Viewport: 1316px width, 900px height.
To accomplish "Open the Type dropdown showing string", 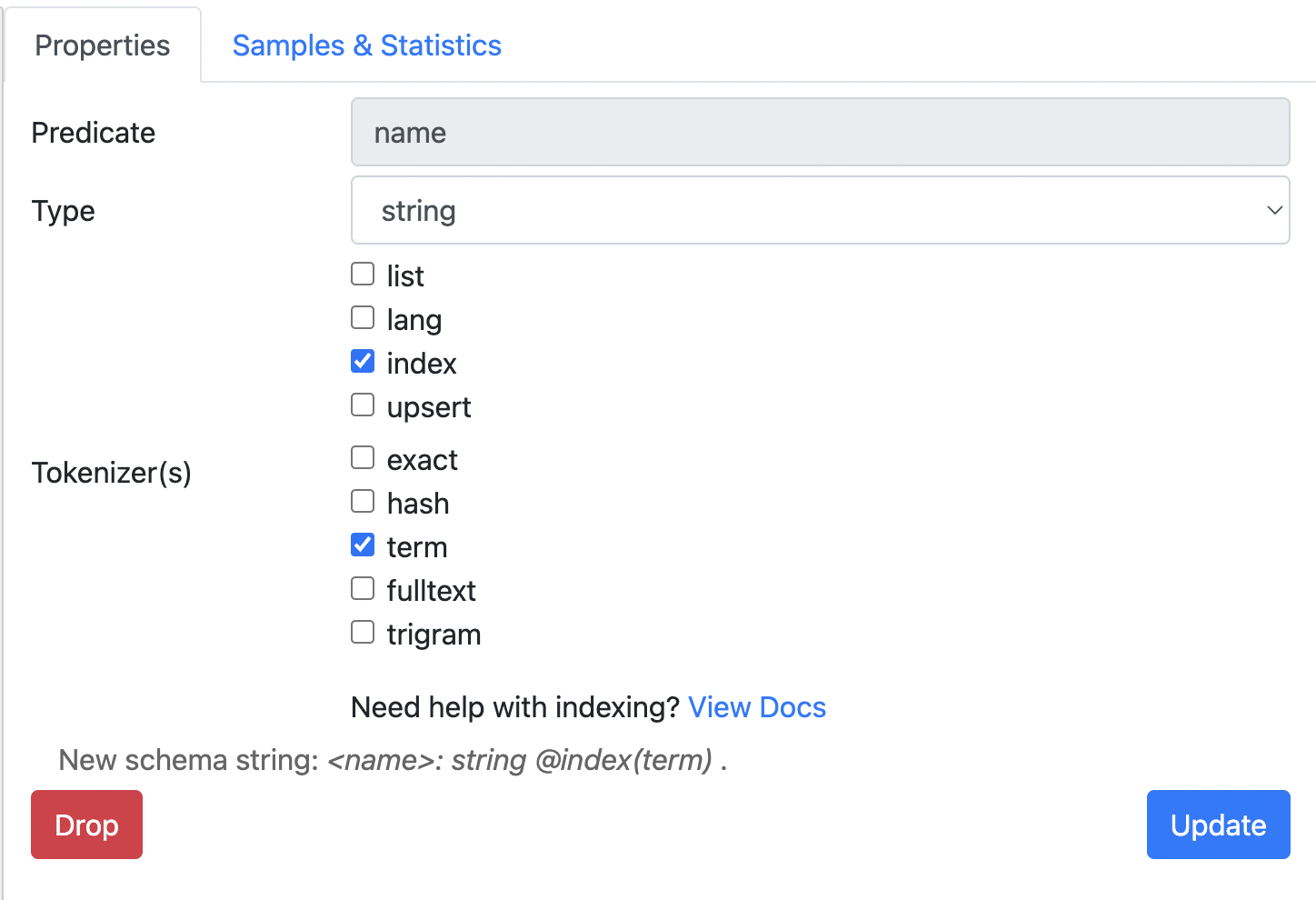I will [820, 211].
